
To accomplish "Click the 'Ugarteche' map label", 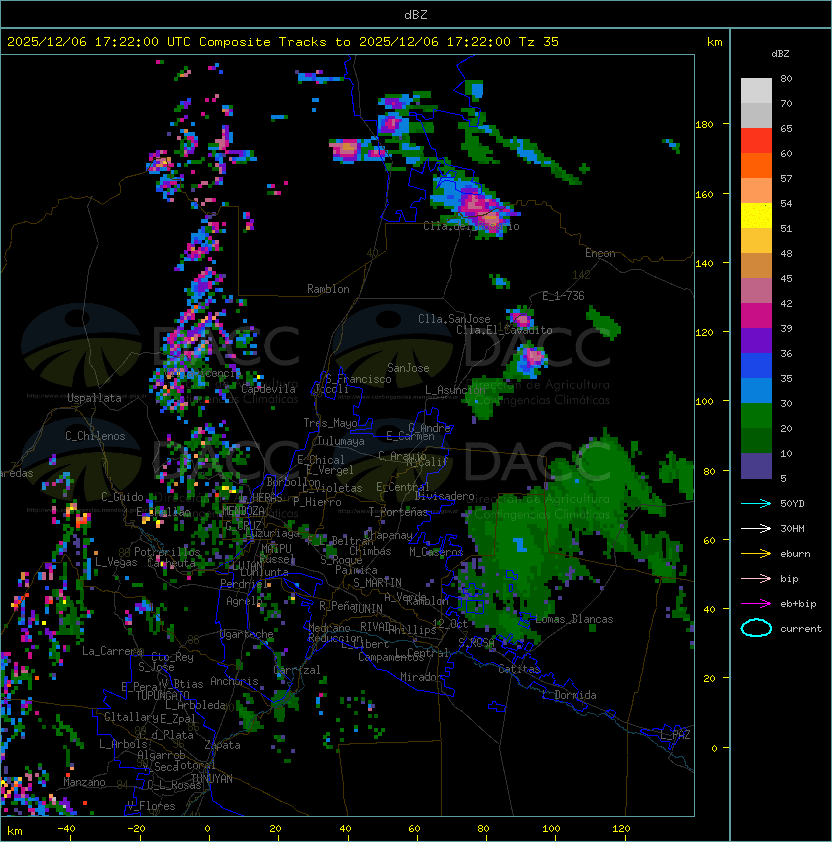I will tap(247, 634).
